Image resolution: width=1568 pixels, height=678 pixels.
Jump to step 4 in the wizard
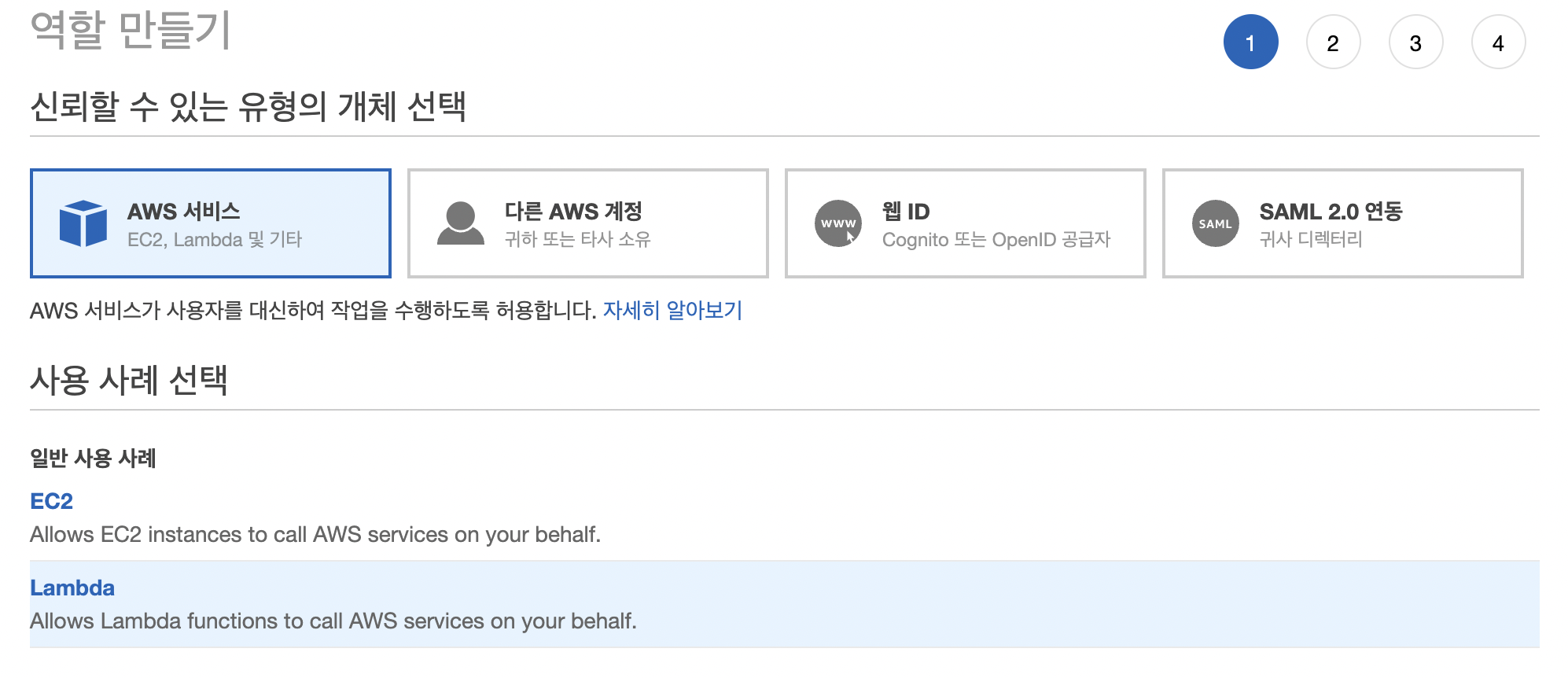[1498, 42]
